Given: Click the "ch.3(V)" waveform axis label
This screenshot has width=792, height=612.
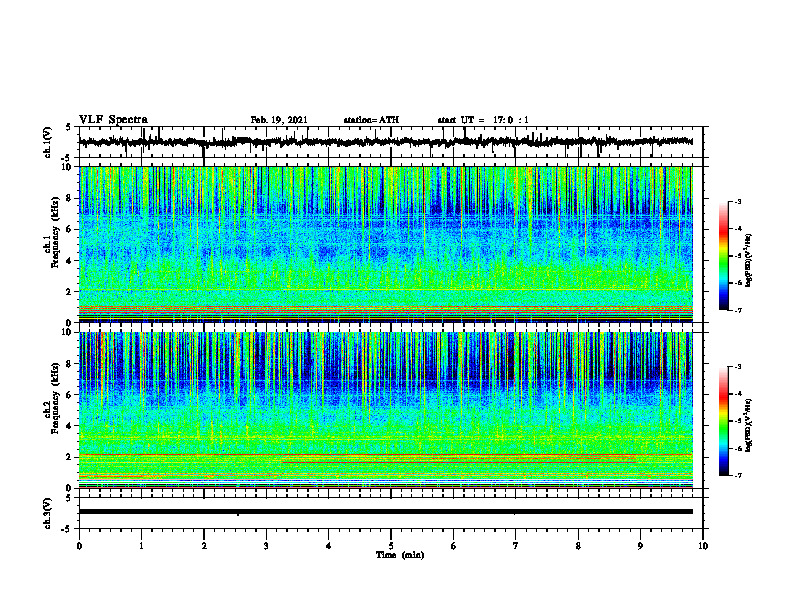Looking at the screenshot, I should [48, 514].
